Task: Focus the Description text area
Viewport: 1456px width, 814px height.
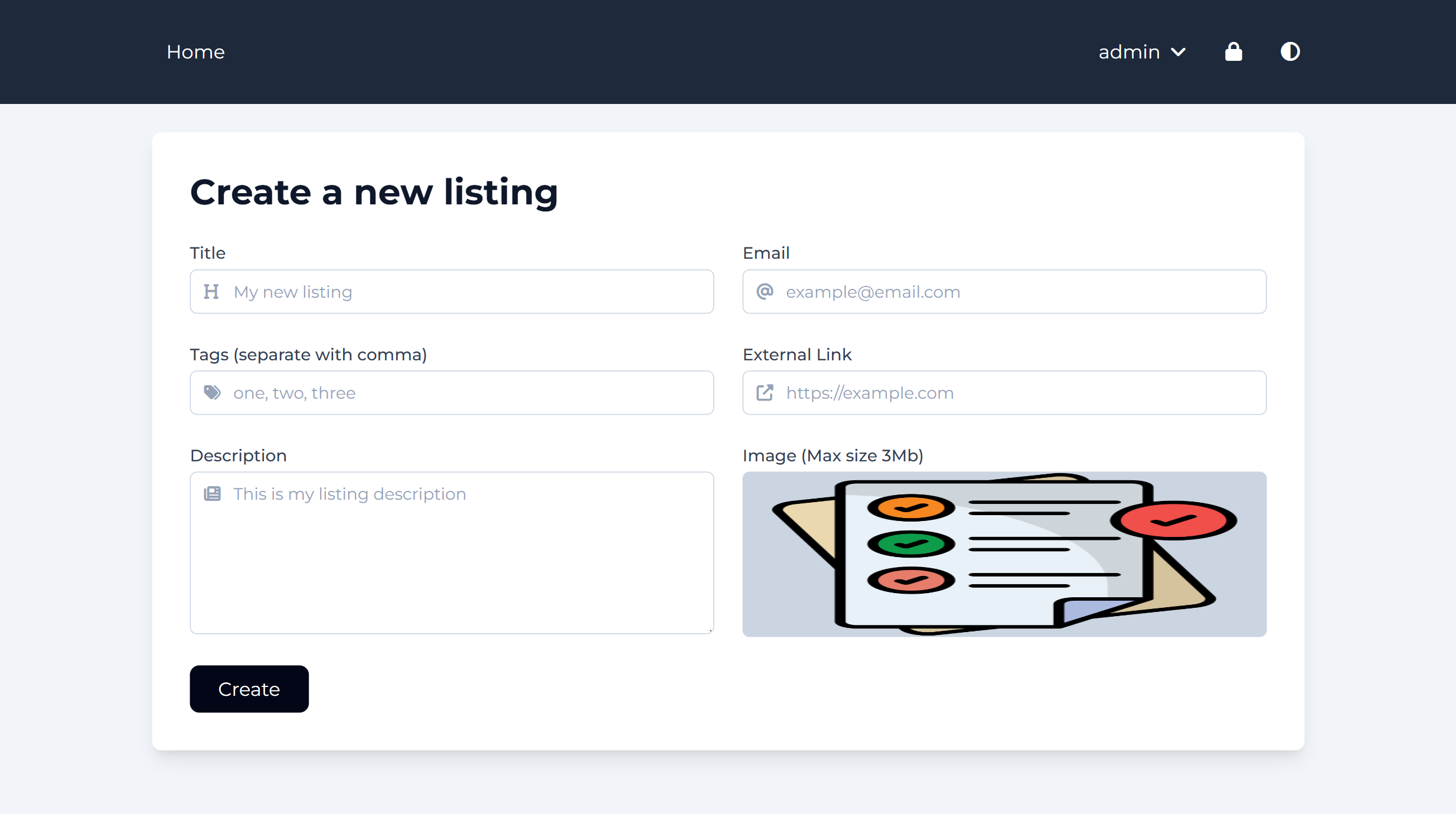Action: [x=452, y=561]
